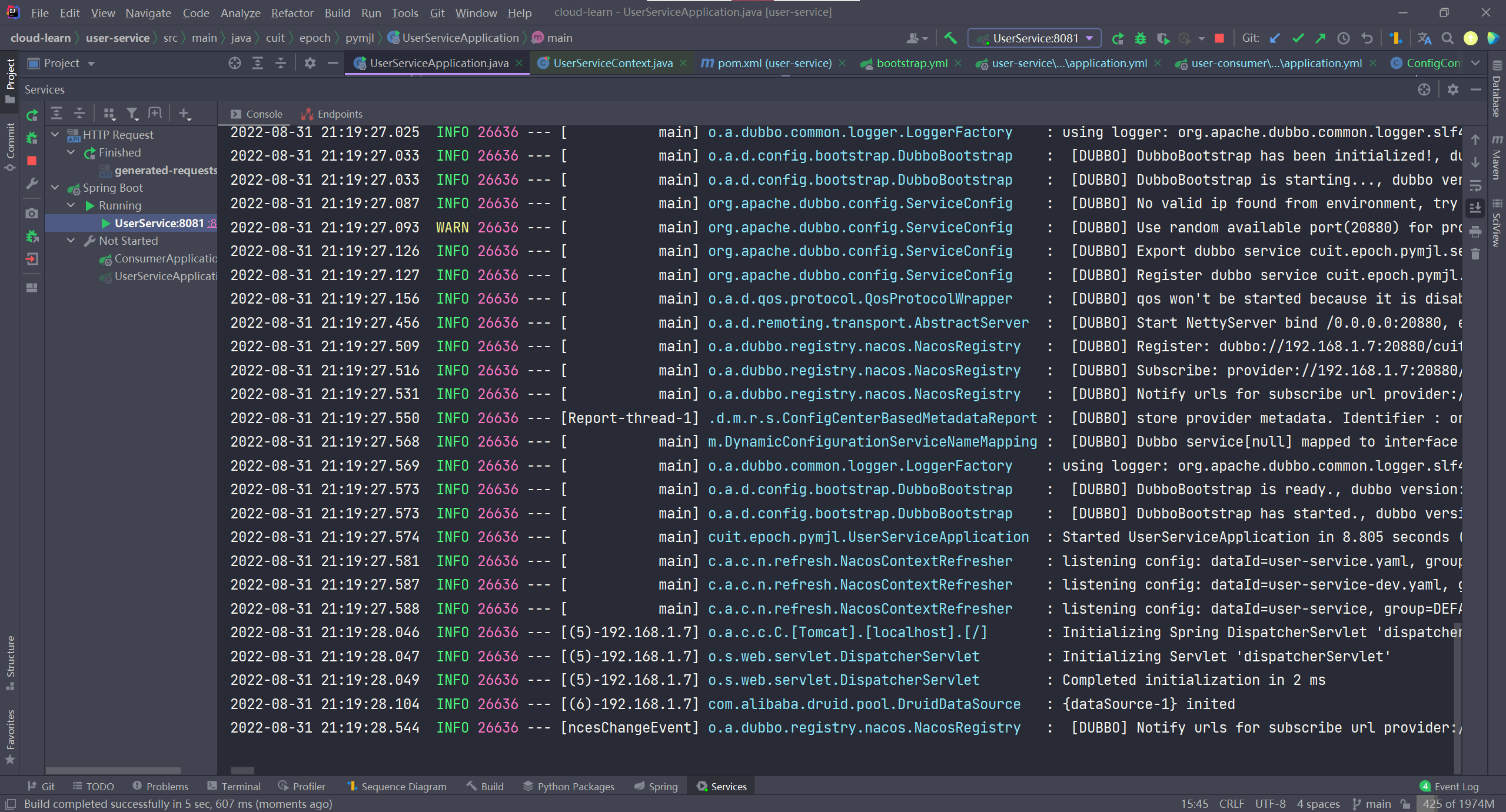Click the Build project hammer icon
Viewport: 1506px width, 812px height.
[950, 38]
